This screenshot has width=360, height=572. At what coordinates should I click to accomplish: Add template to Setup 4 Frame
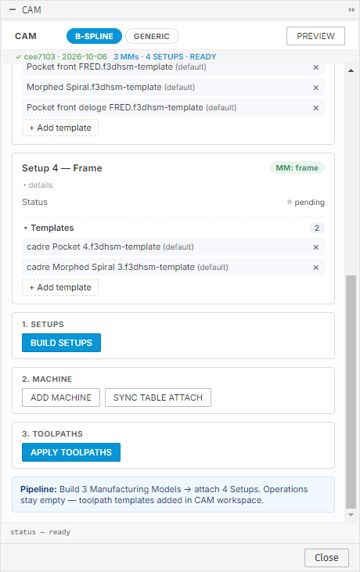click(x=60, y=287)
